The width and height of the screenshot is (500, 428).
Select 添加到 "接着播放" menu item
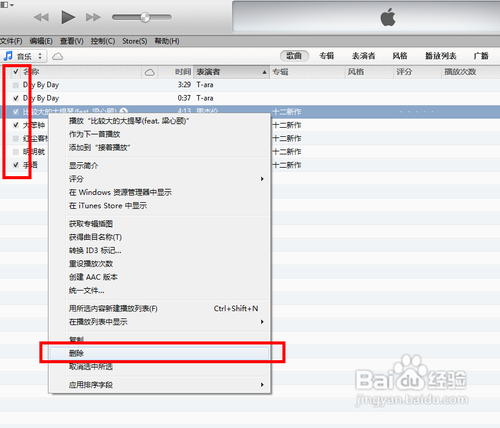click(159, 147)
